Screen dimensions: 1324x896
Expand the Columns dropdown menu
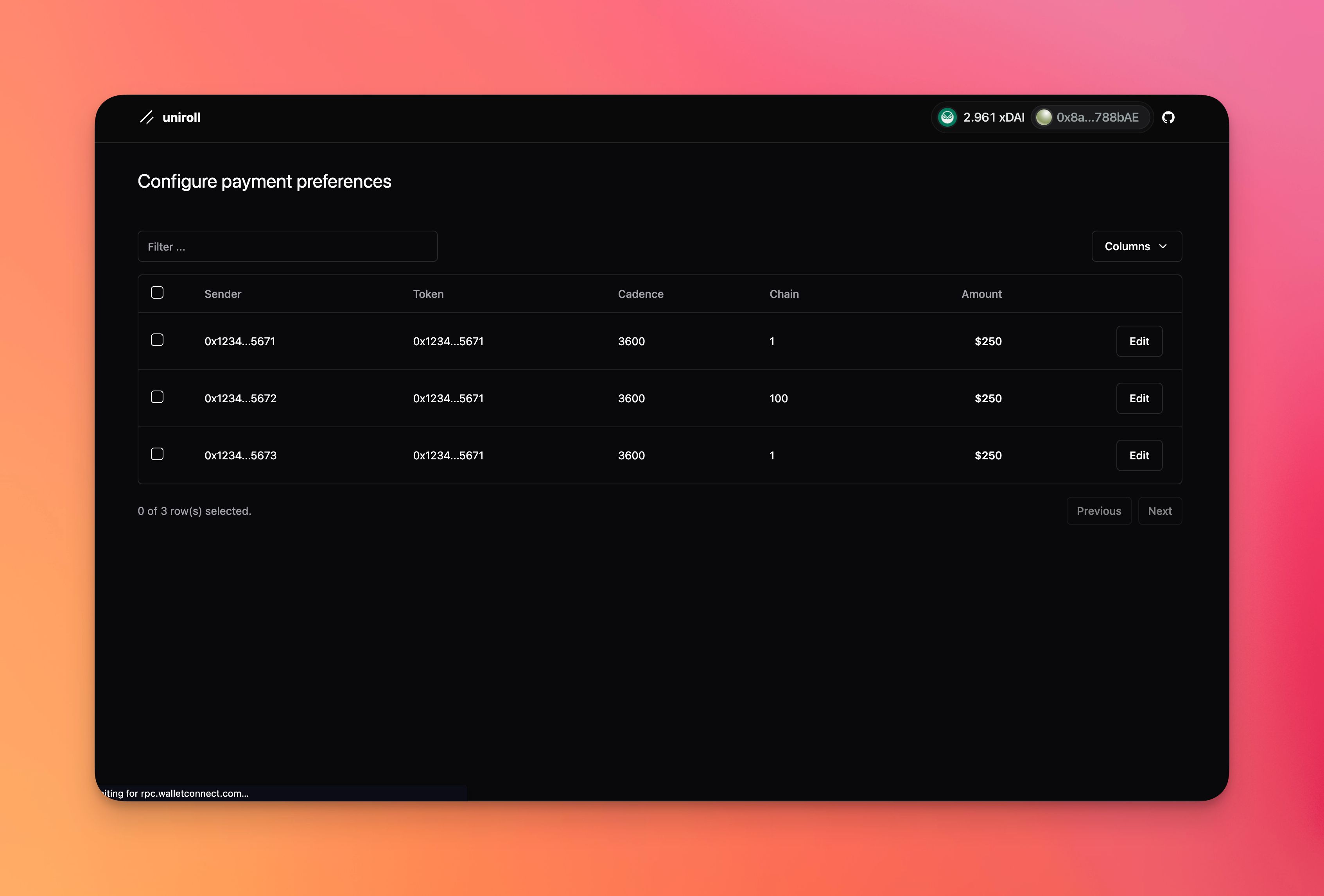[1136, 246]
